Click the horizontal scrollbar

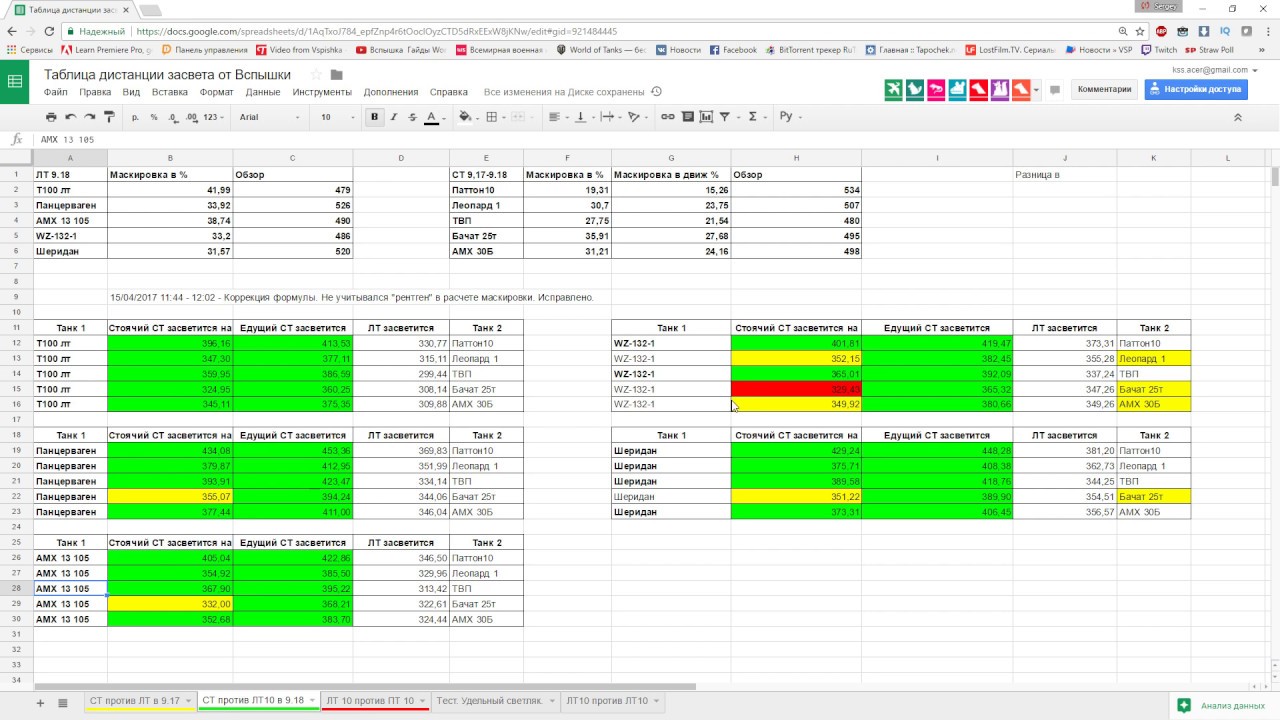click(x=365, y=687)
